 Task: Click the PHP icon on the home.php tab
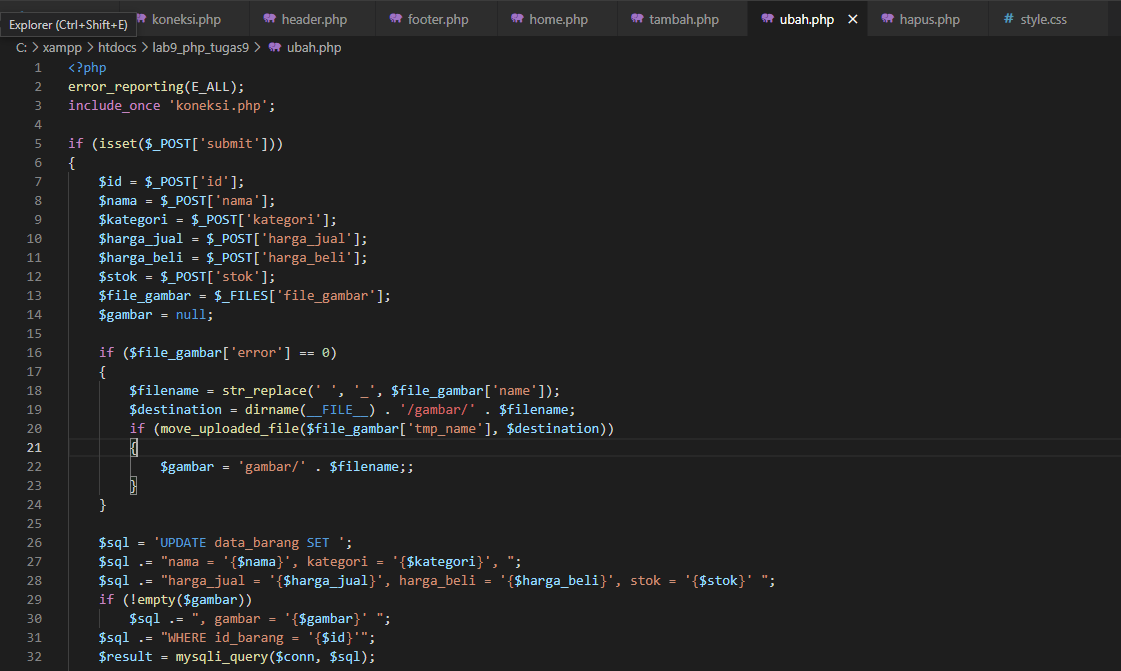(x=517, y=17)
